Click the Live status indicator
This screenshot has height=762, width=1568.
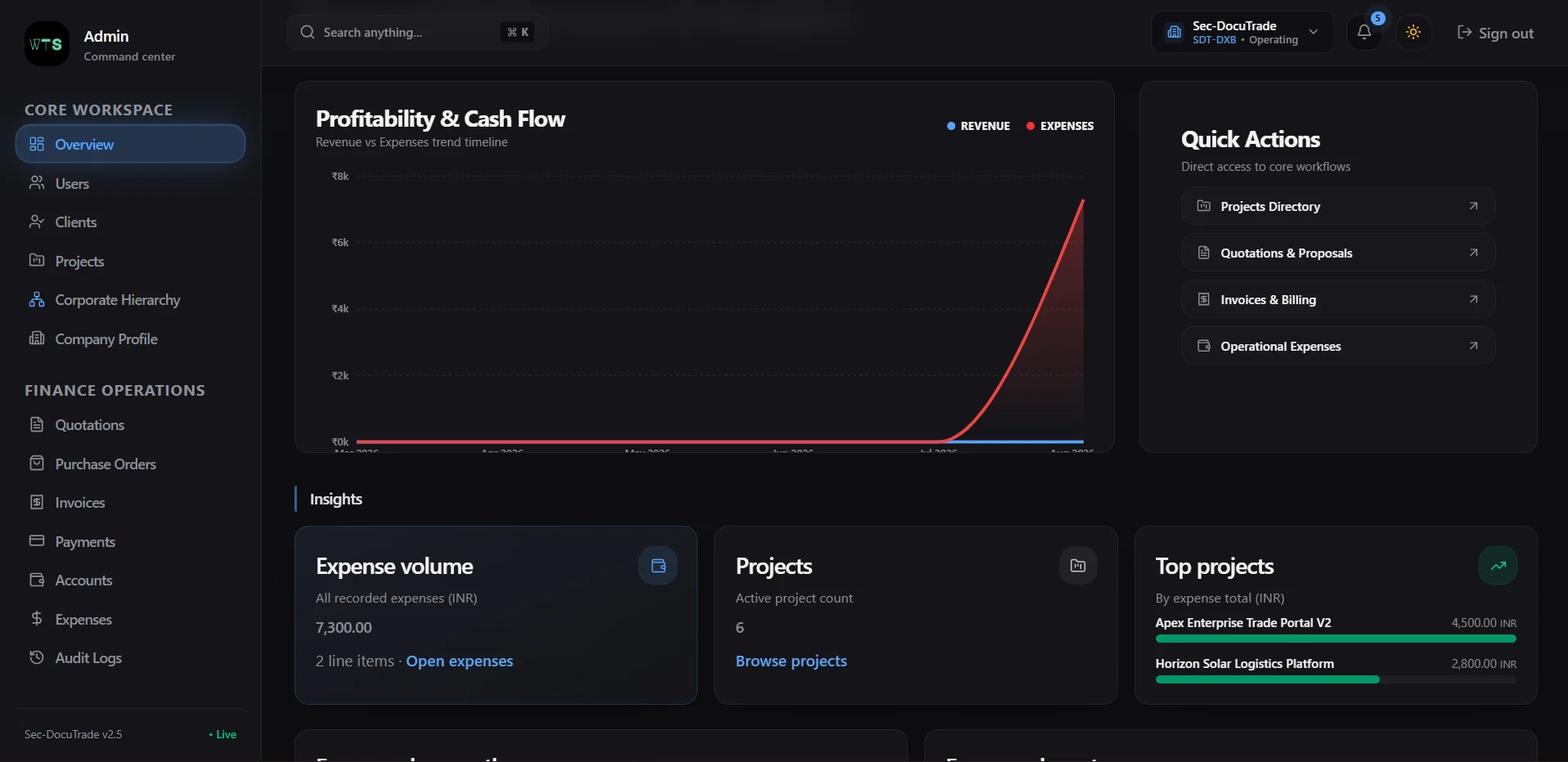tap(222, 734)
